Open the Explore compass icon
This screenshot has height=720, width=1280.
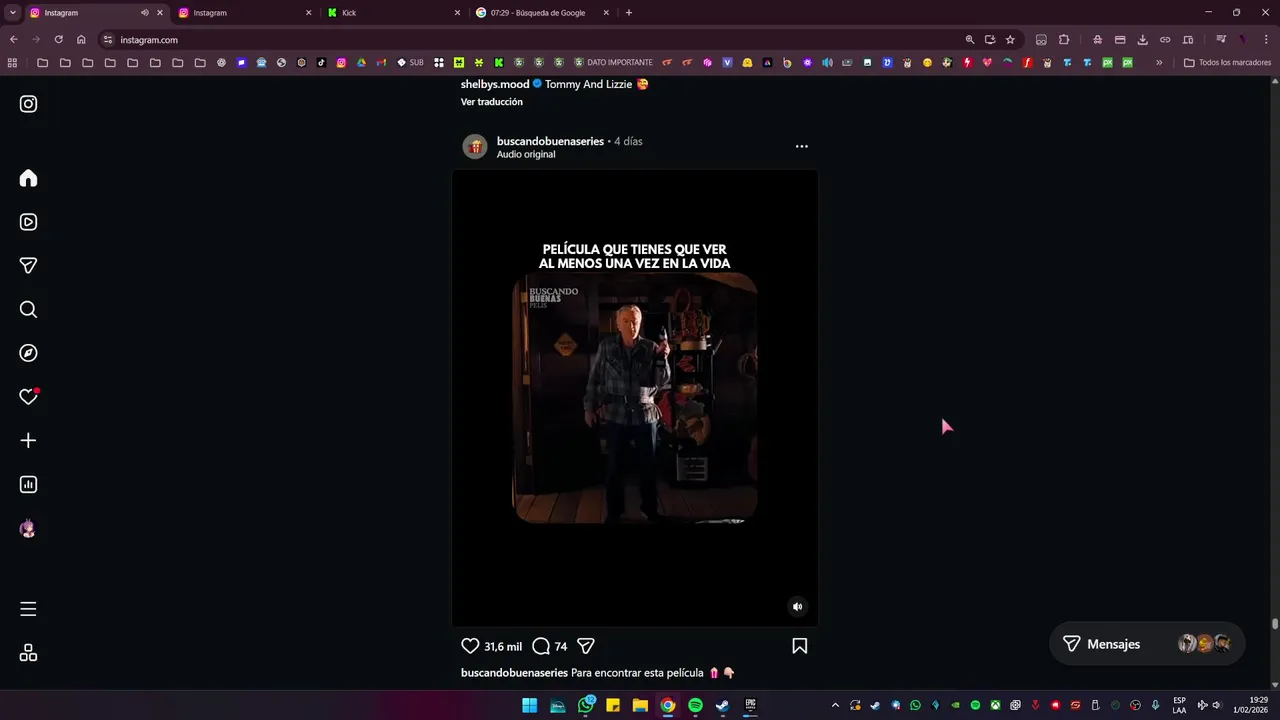[x=28, y=353]
